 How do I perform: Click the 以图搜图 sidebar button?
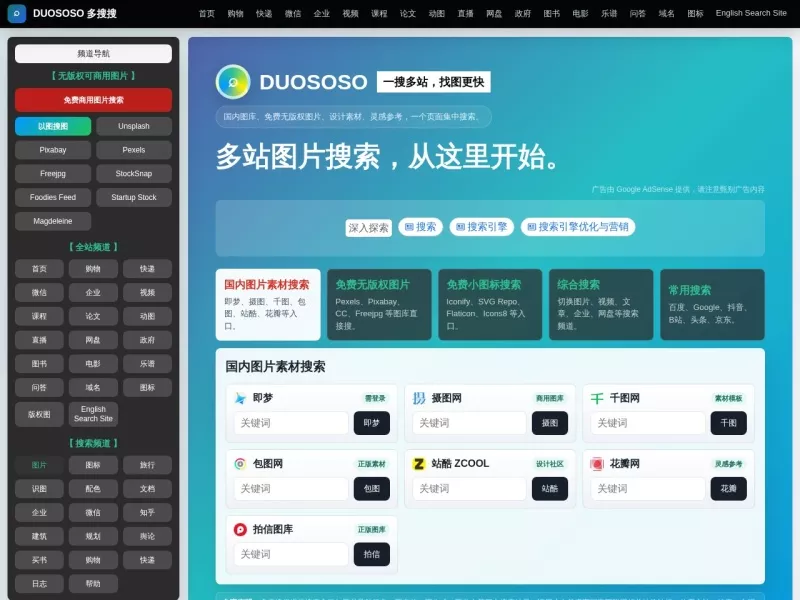pyautogui.click(x=53, y=126)
